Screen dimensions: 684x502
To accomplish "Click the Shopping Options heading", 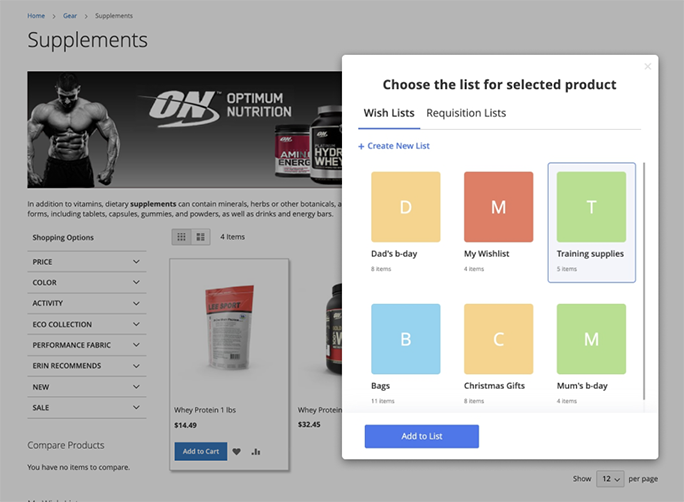I will click(x=63, y=237).
